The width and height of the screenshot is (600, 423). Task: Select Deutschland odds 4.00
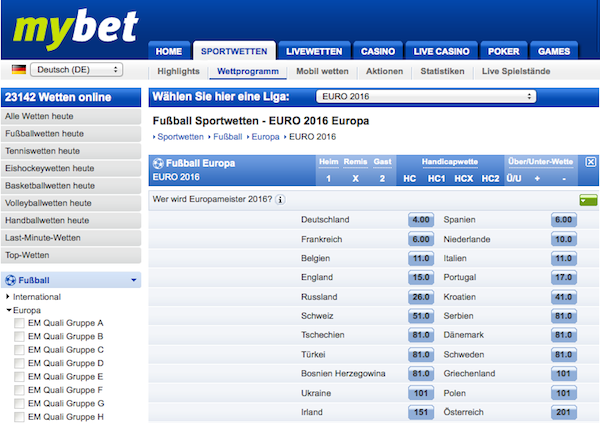(421, 220)
